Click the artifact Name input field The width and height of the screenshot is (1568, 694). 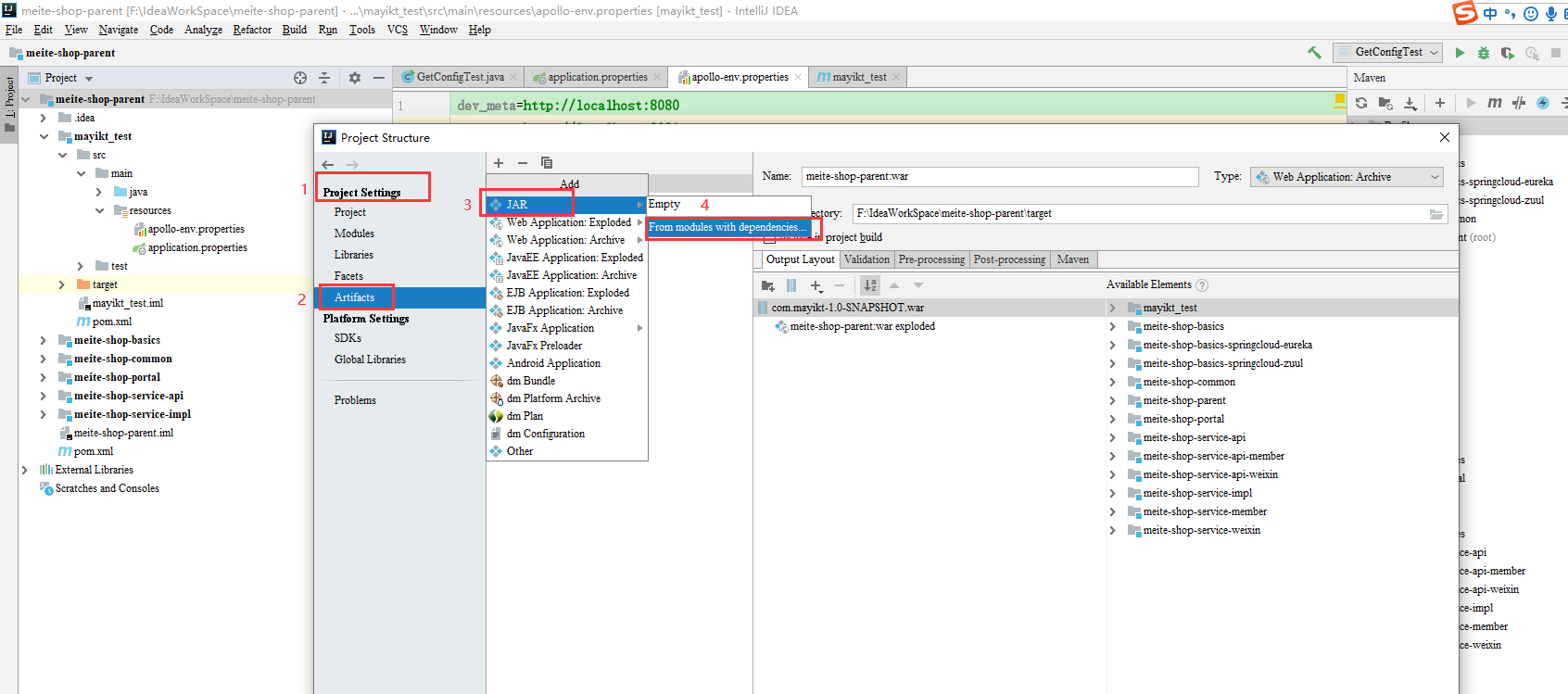click(x=1000, y=176)
